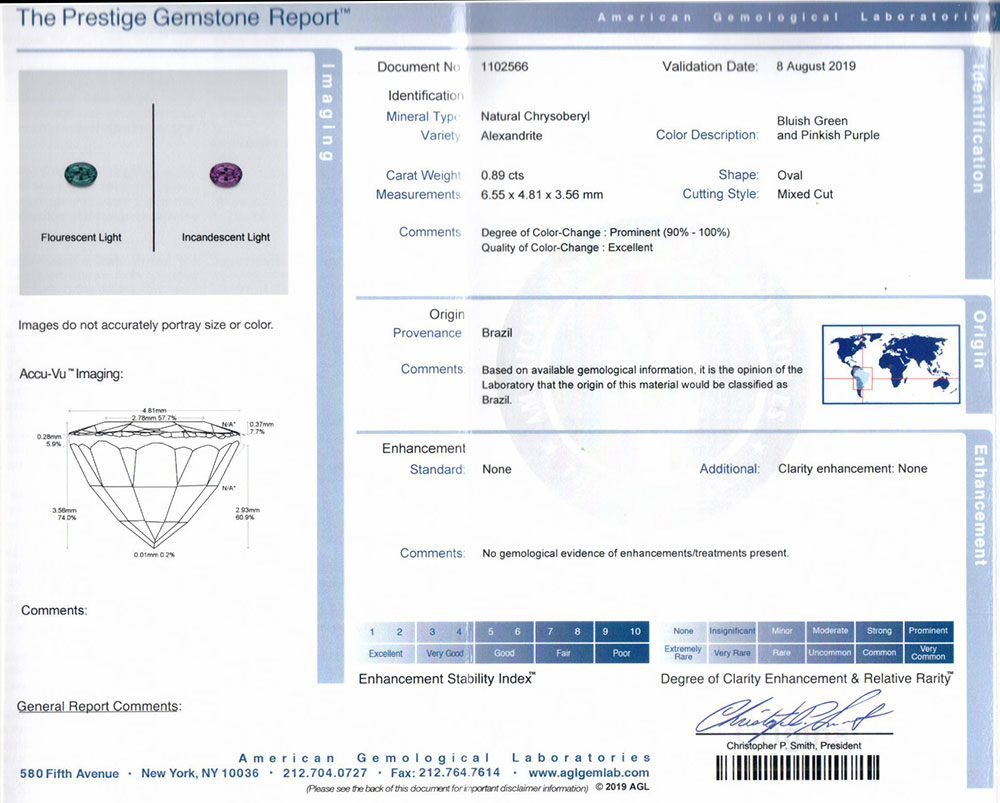Click the phone number 212.704.0727
This screenshot has width=1000, height=803.
click(x=325, y=773)
